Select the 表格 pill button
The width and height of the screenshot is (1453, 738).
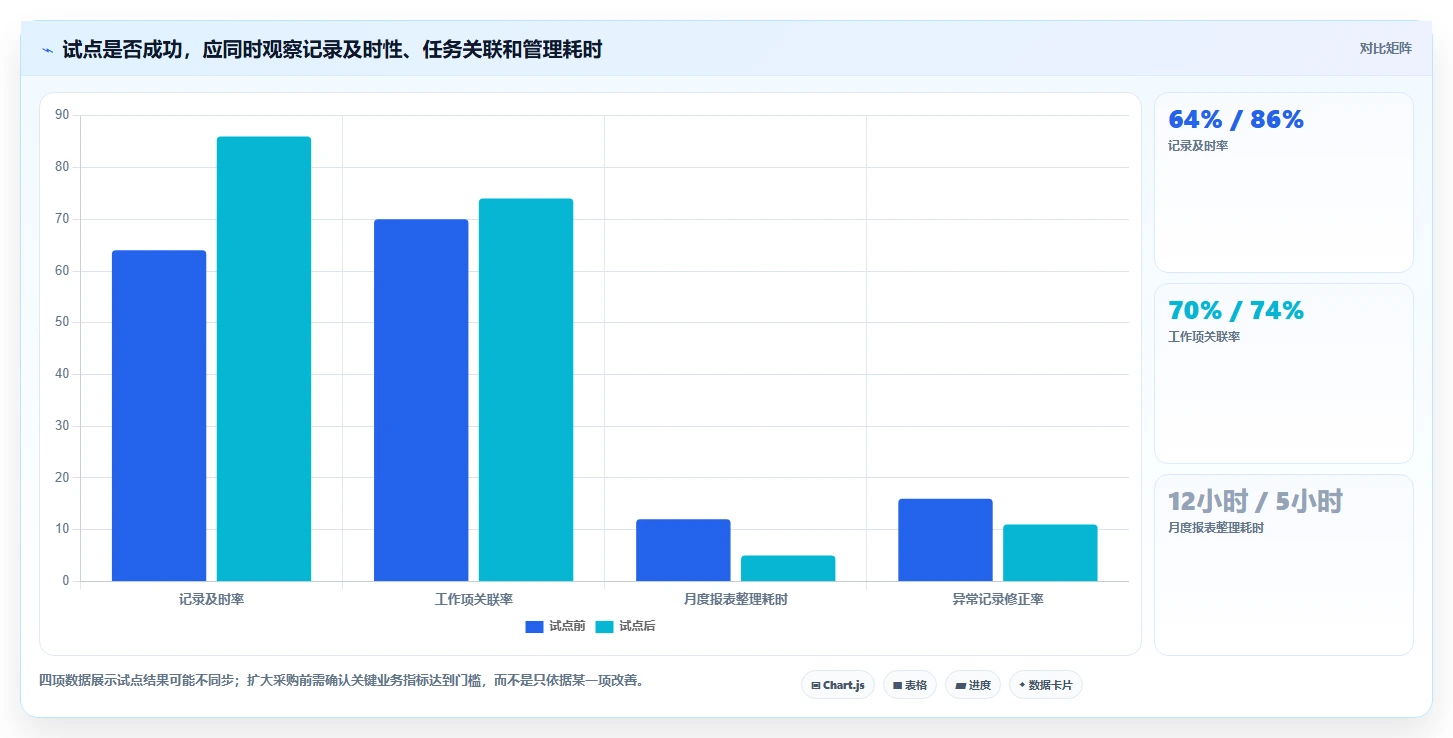910,685
